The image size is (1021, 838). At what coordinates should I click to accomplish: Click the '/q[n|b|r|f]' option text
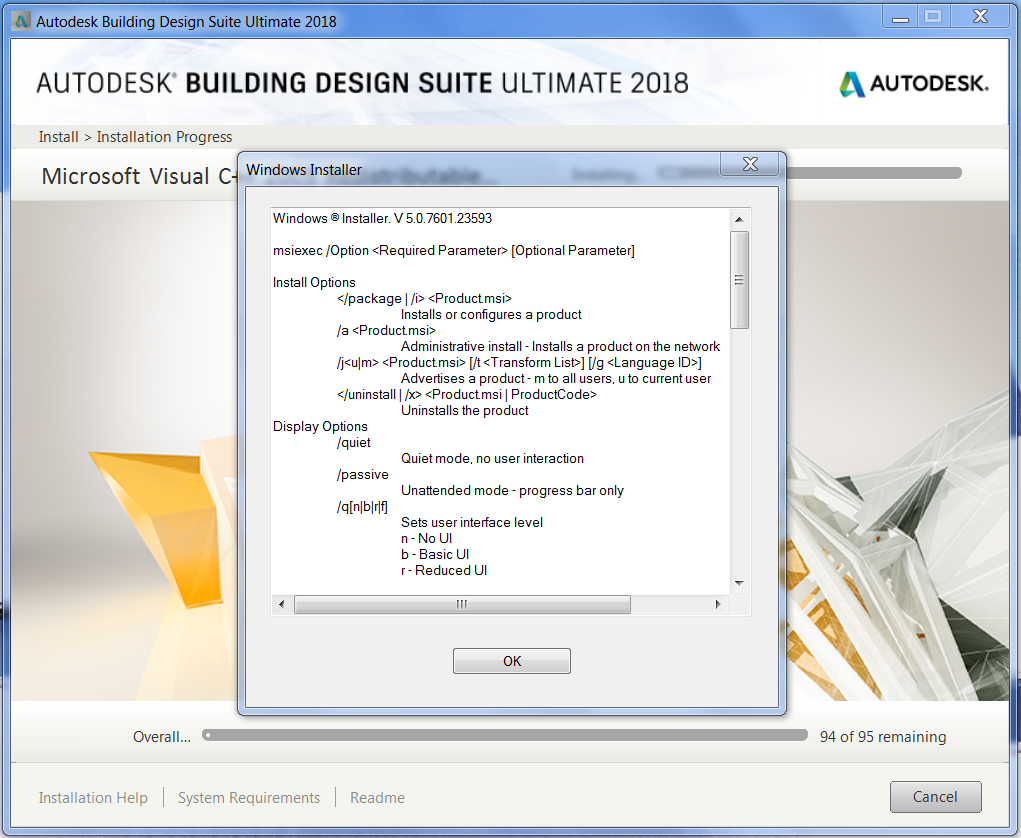(362, 506)
